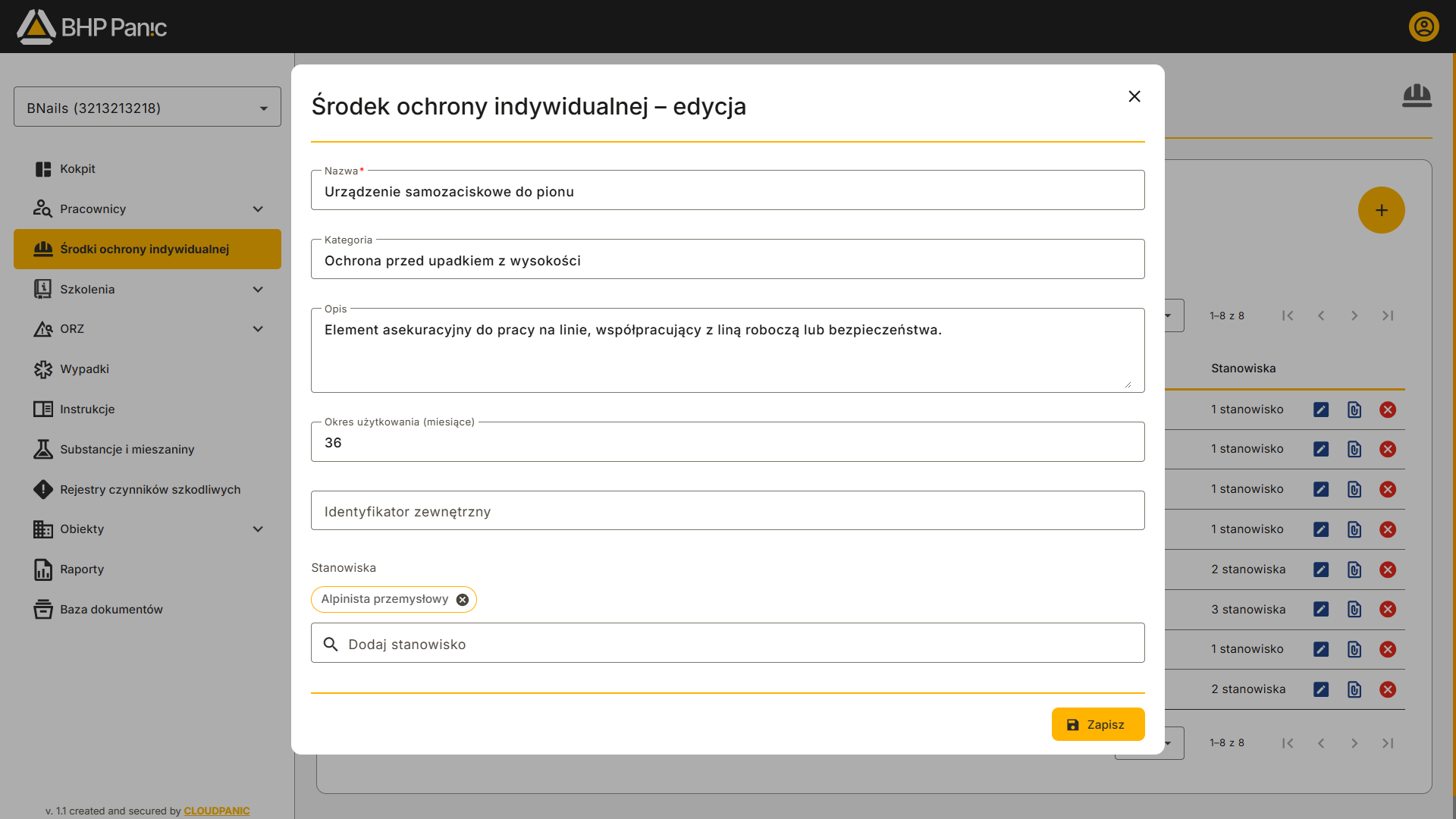This screenshot has height=819, width=1456.
Task: Open Baza dokumentów in sidebar
Action: tap(147, 610)
